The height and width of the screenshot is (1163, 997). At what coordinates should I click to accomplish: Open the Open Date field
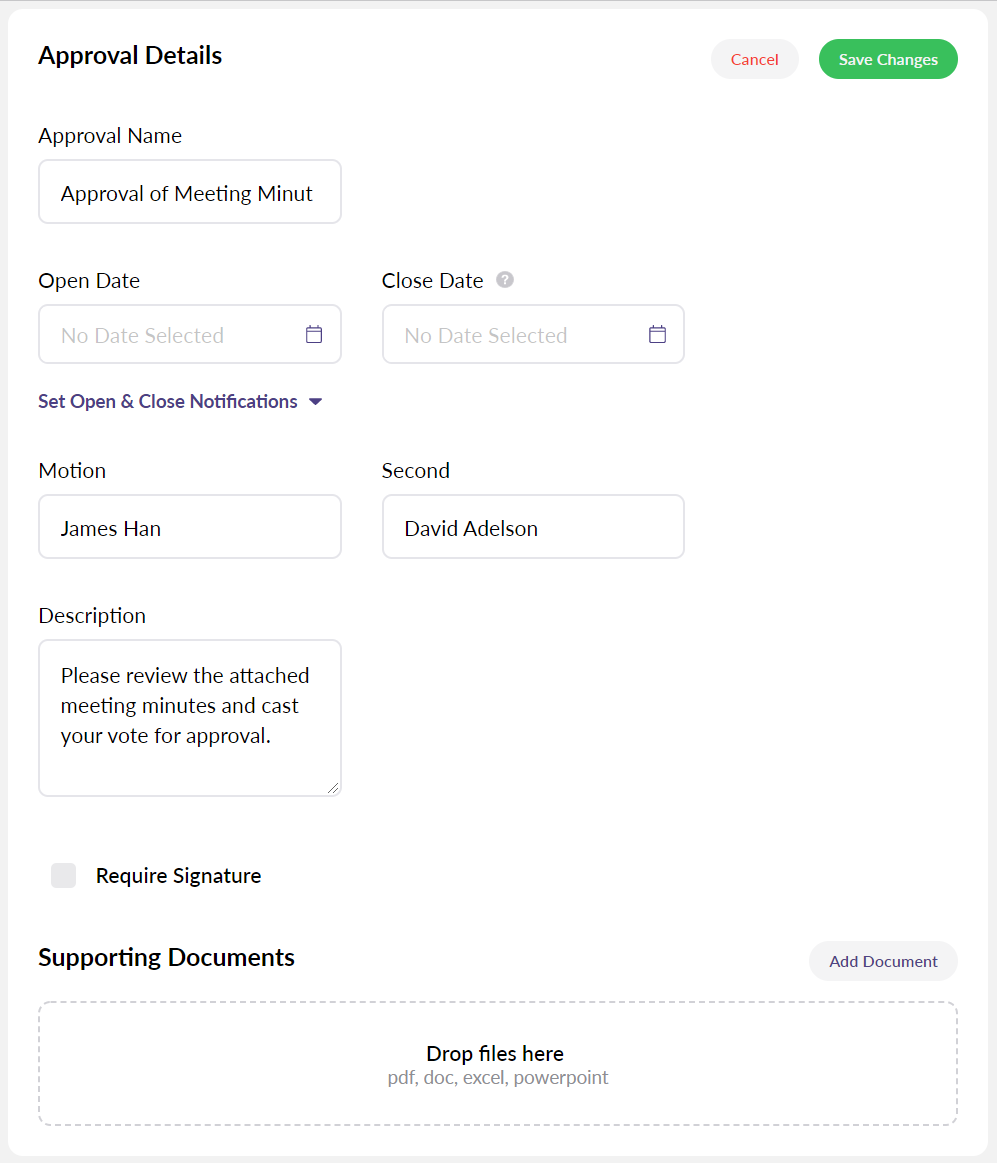170,335
